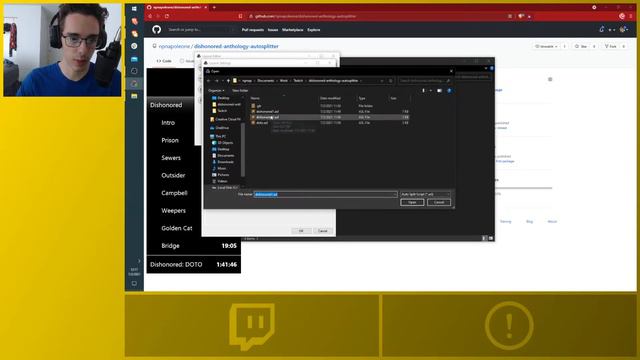Go to GitHub Marketplace

[293, 30]
